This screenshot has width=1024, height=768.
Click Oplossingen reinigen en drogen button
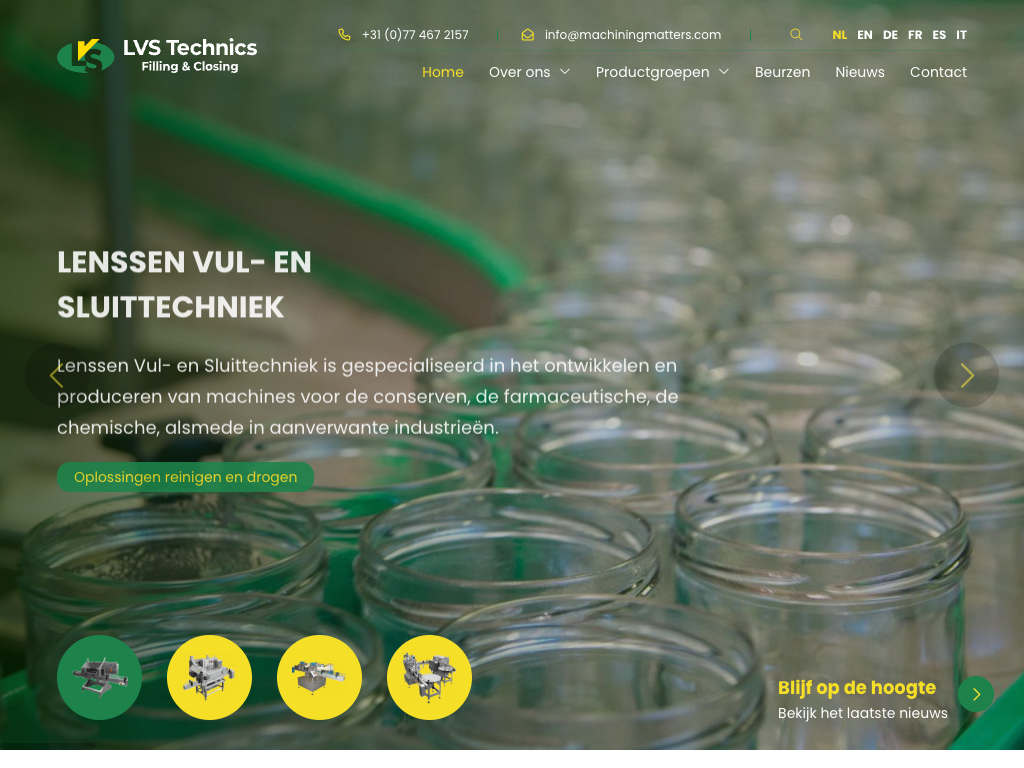click(185, 477)
